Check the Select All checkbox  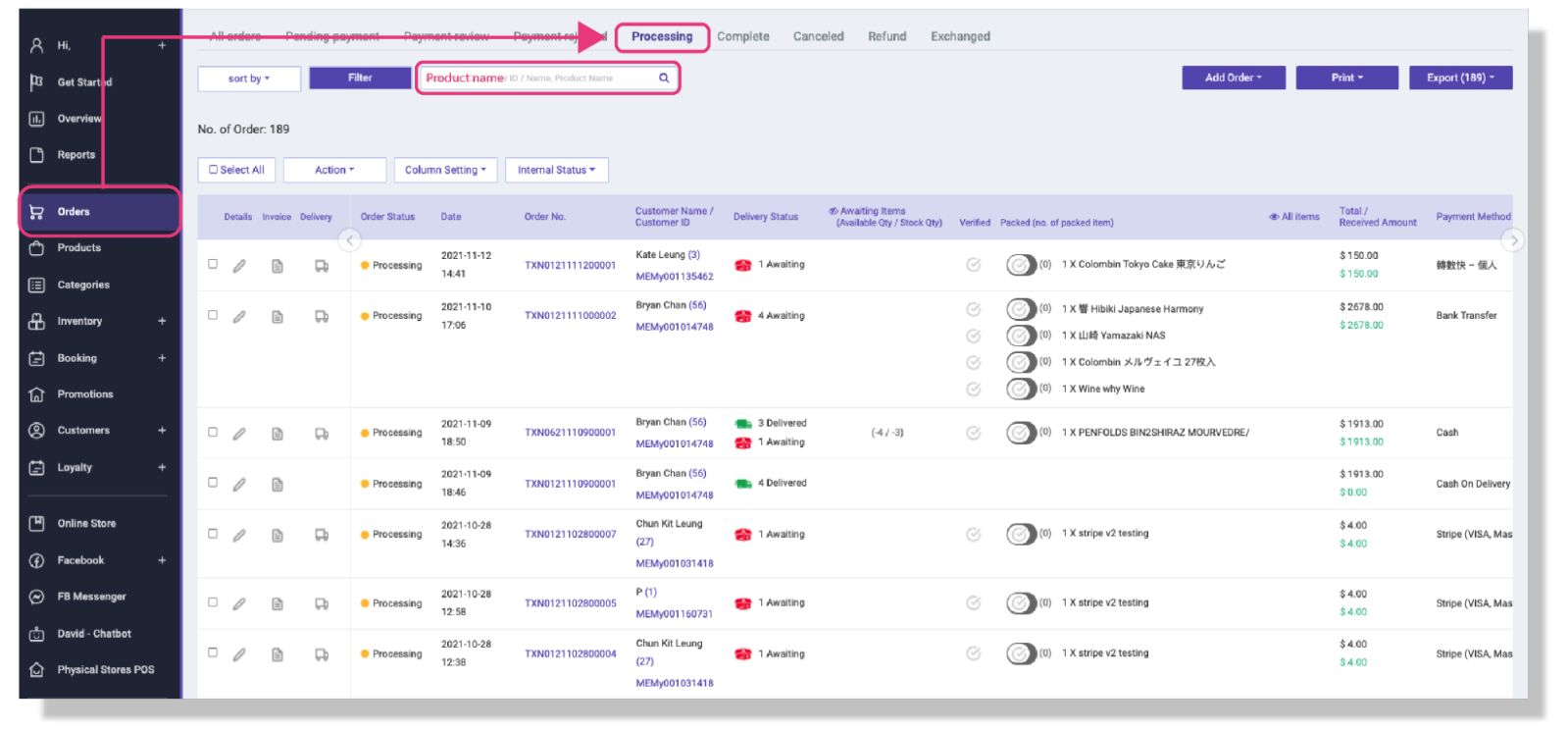pos(214,170)
